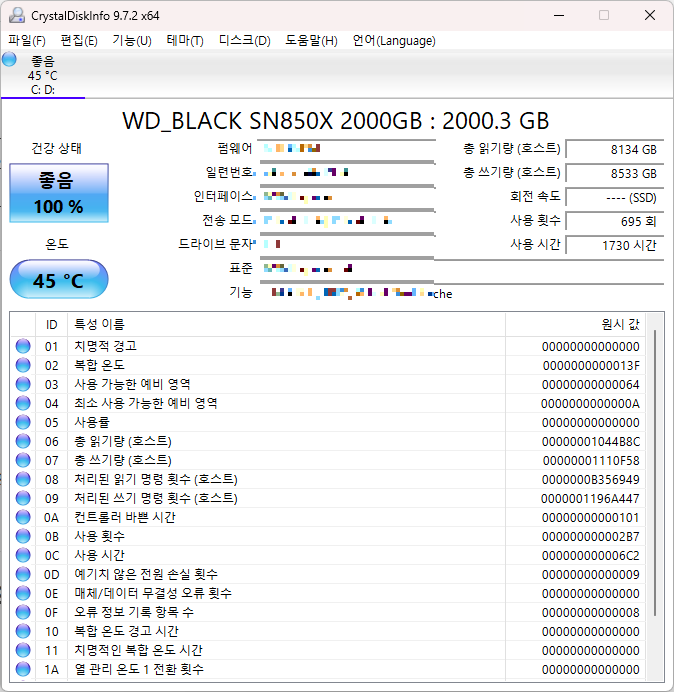
Task: Click raw value 000001196A447
Action: [x=591, y=499]
